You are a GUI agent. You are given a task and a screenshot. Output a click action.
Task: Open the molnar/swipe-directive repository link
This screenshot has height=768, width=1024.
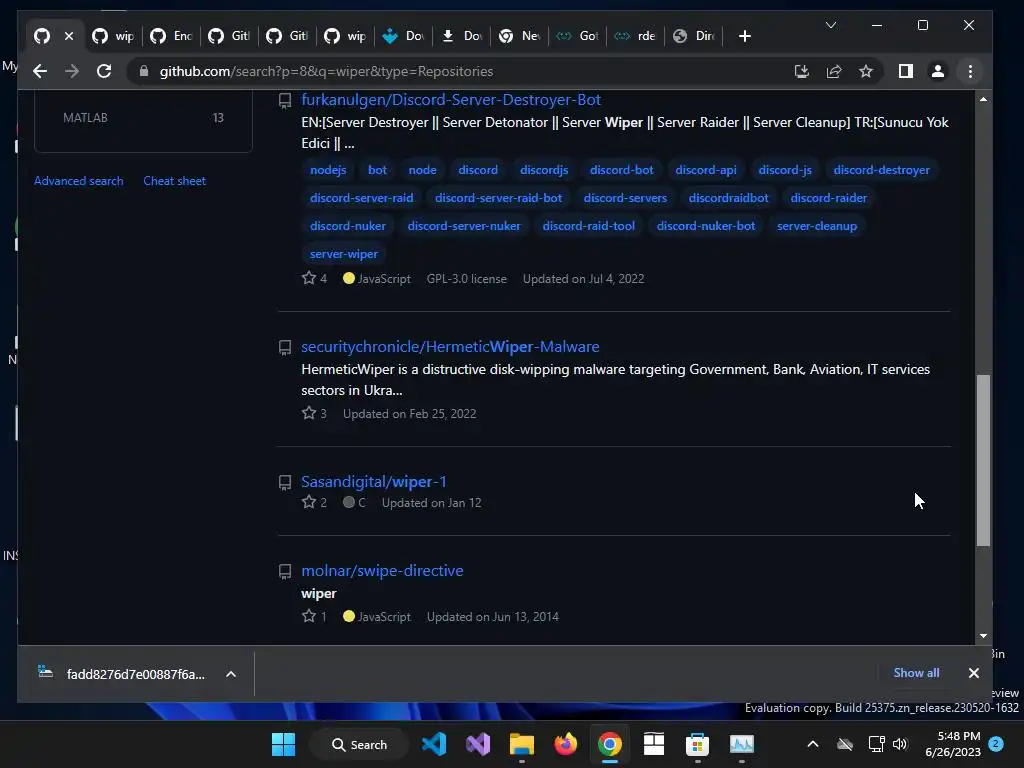(382, 570)
